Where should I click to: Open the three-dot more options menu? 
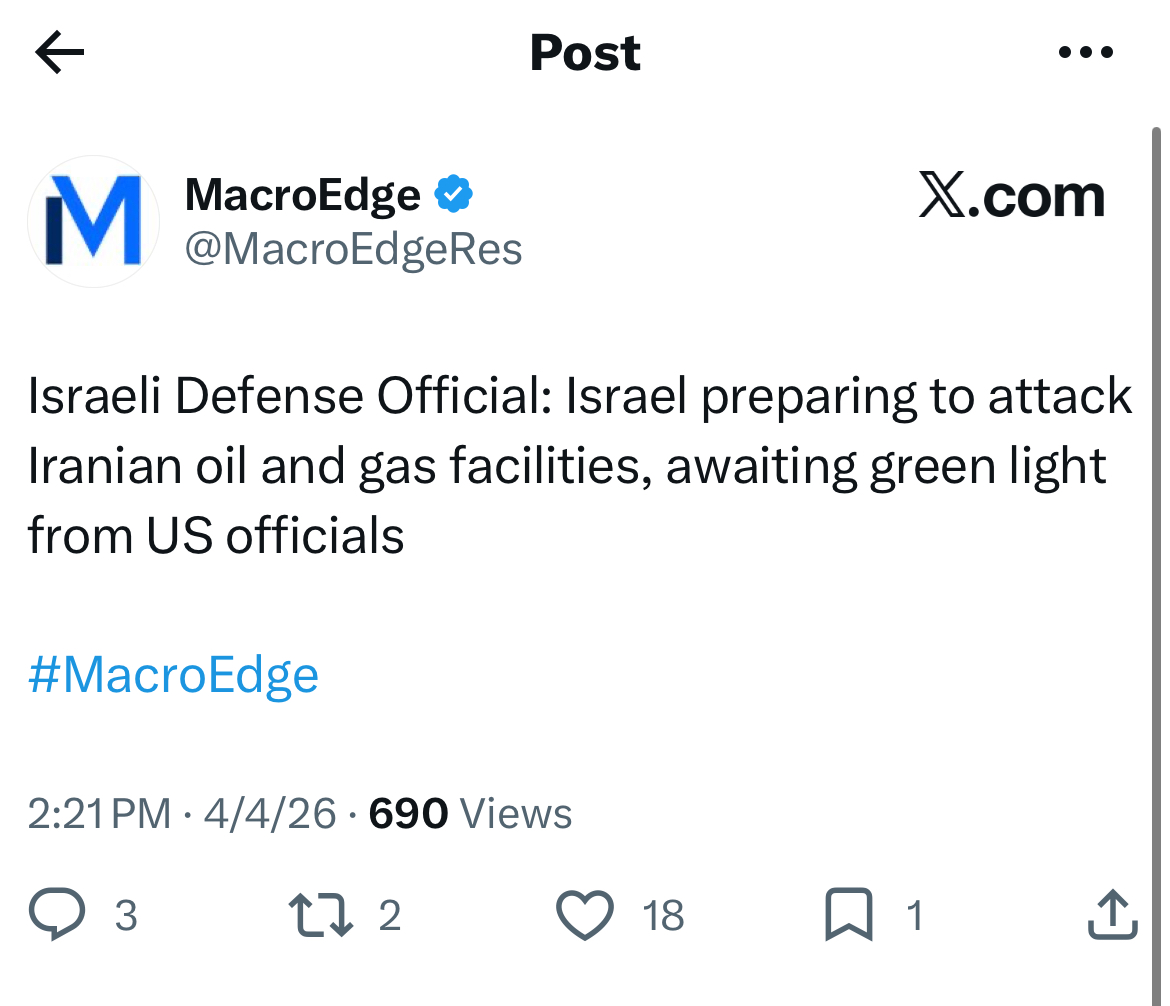pos(1085,53)
